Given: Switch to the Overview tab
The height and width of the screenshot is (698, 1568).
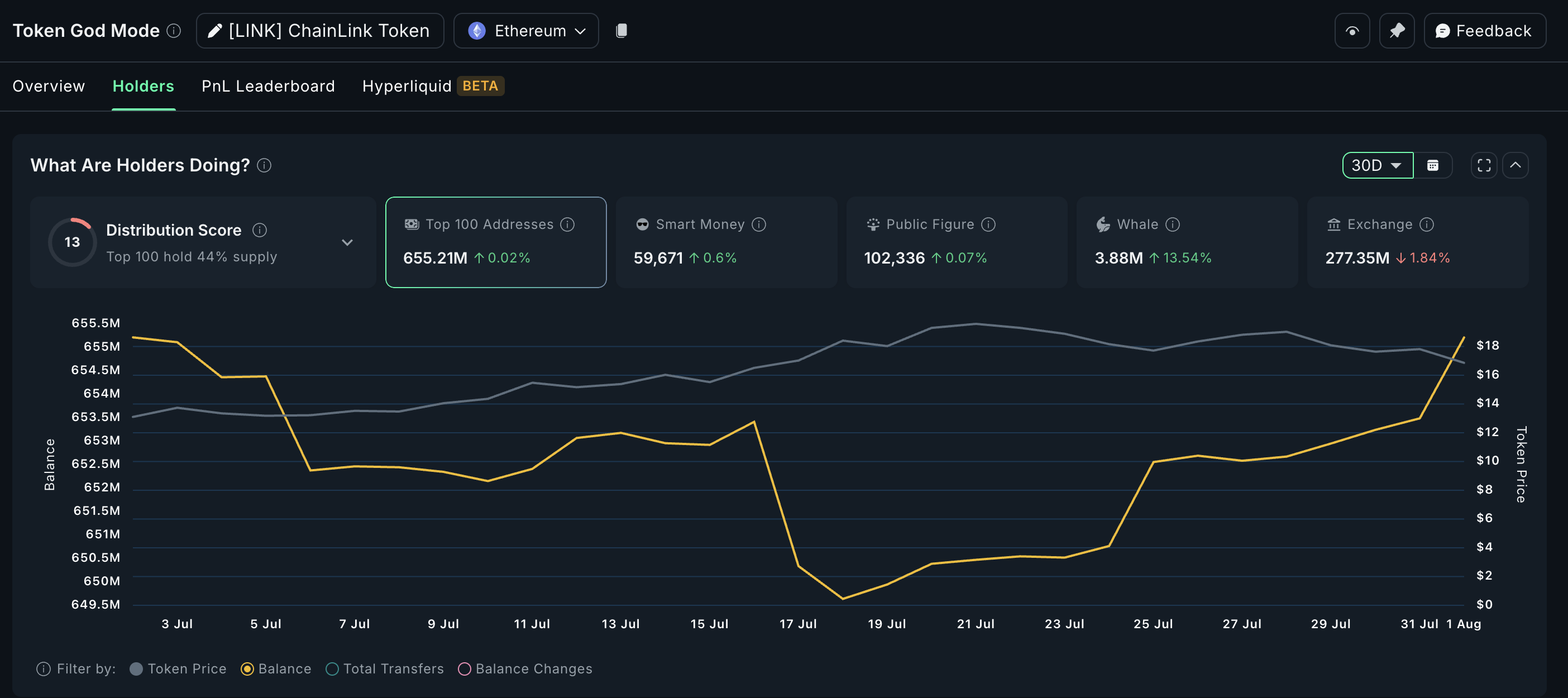Looking at the screenshot, I should pos(49,86).
